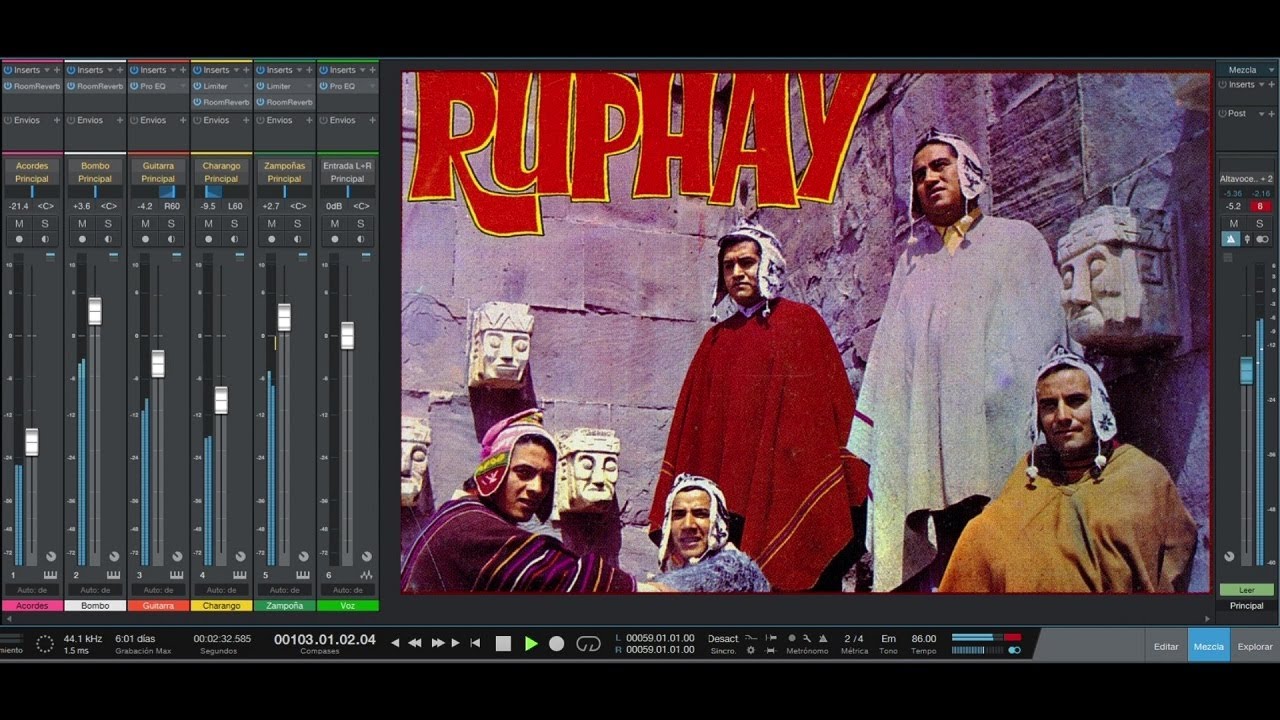The image size is (1280, 720).
Task: Arm record on Acordes channel
Action: coord(19,239)
